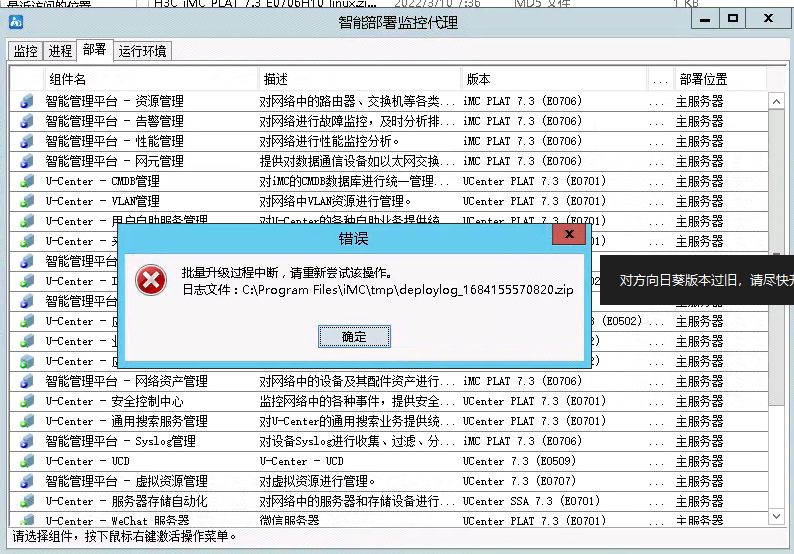Click icon of 网络资产管理 component row
Image resolution: width=794 pixels, height=554 pixels.
(27, 381)
